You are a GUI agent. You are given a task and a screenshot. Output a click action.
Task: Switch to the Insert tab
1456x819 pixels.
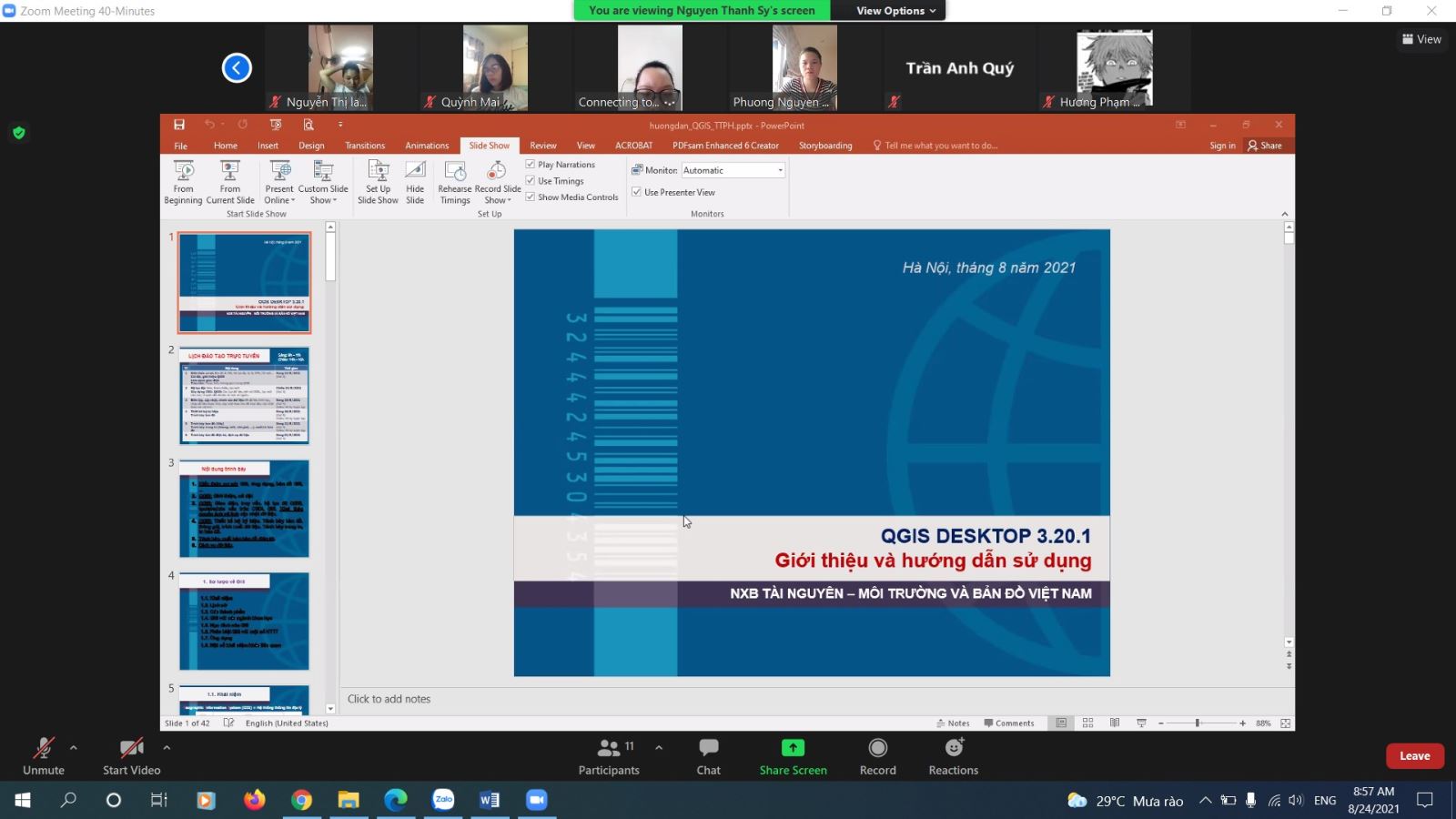click(268, 146)
